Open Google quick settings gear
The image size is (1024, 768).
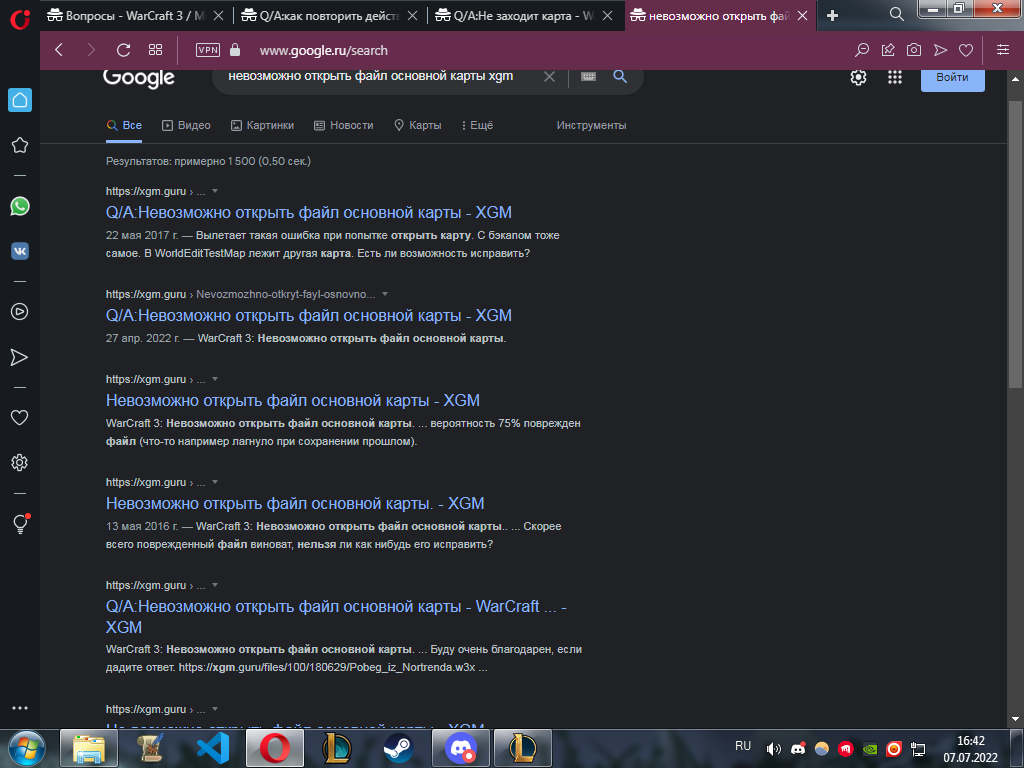[x=858, y=77]
